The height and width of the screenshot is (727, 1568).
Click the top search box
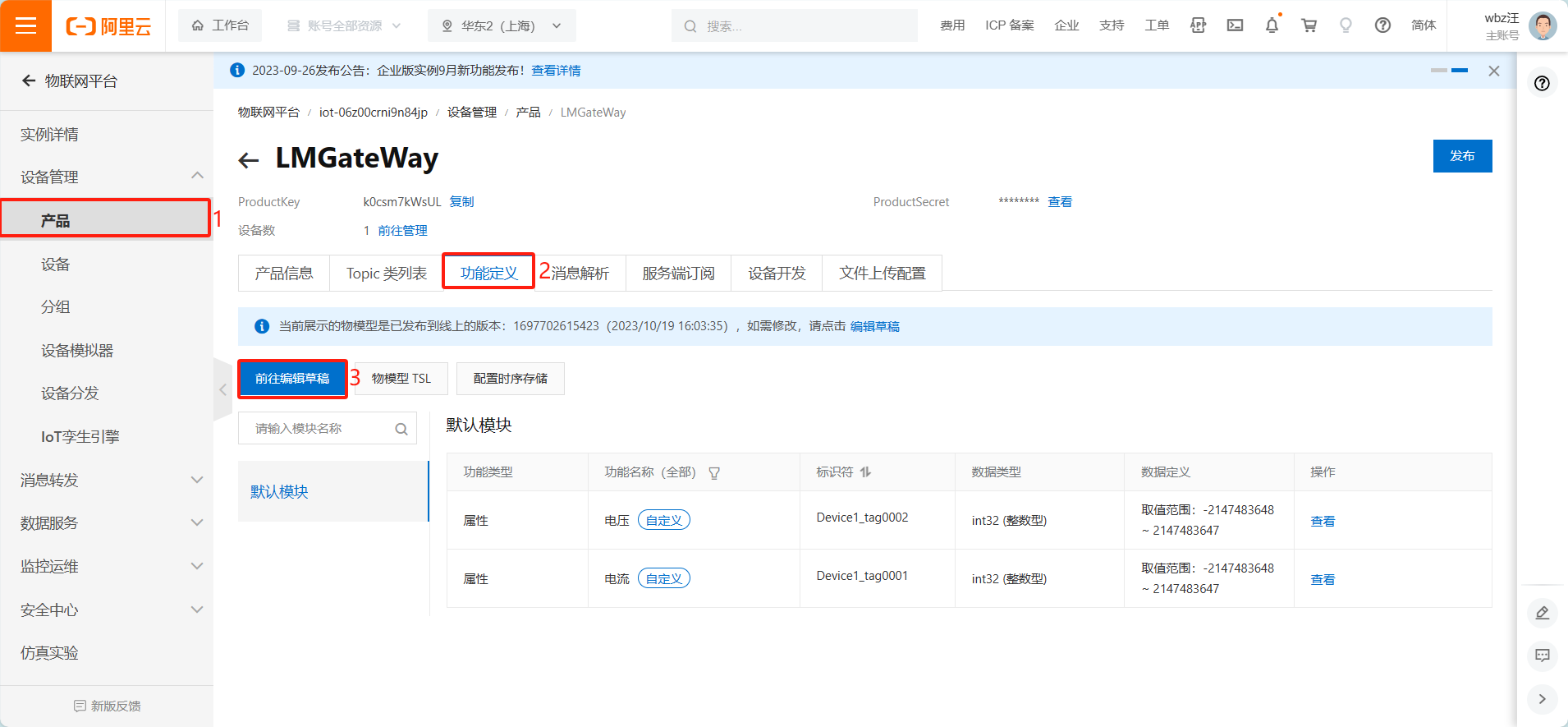pos(795,25)
